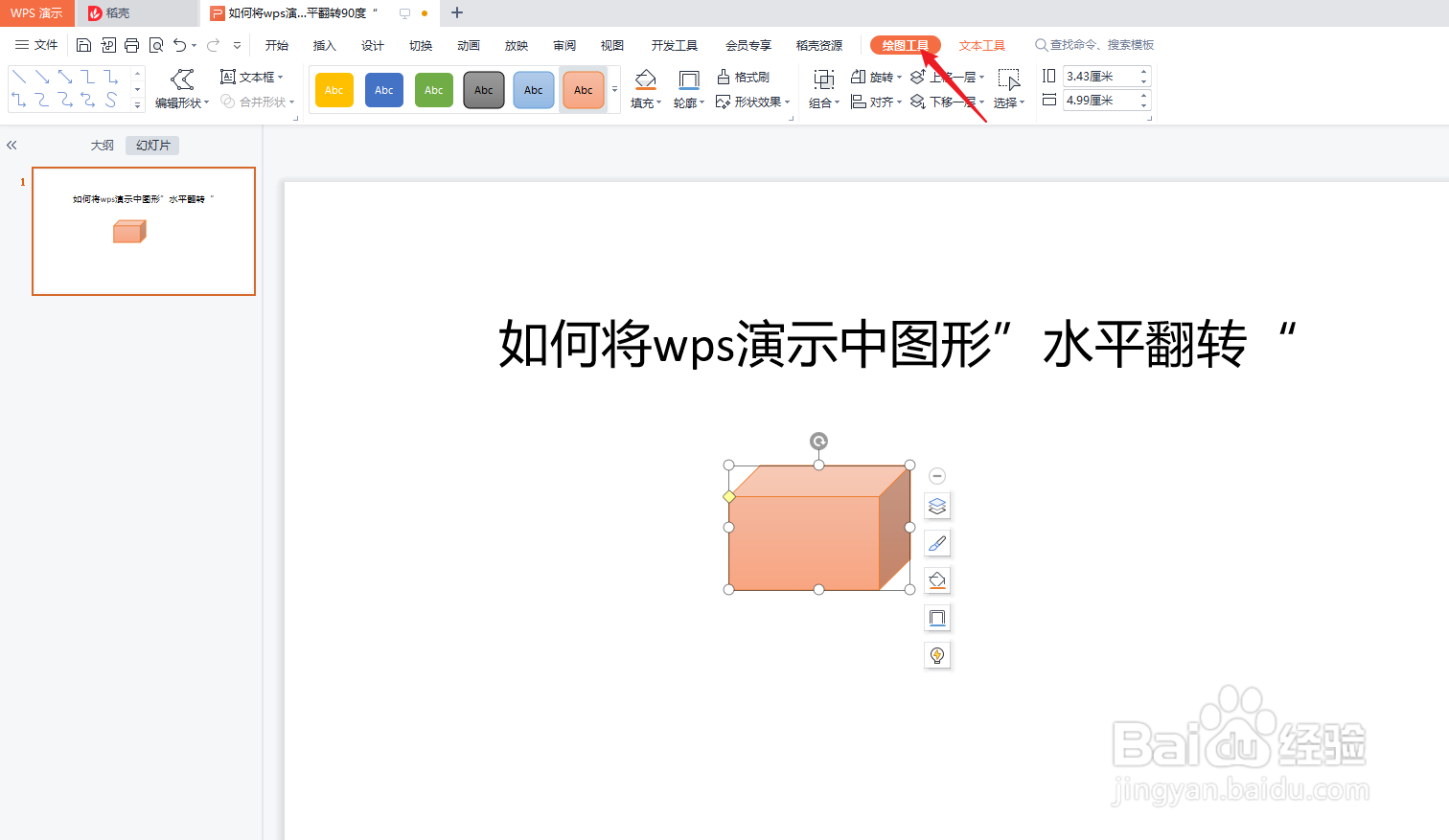Decrease shape width with down stepper
This screenshot has height=840, width=1449.
click(1144, 104)
